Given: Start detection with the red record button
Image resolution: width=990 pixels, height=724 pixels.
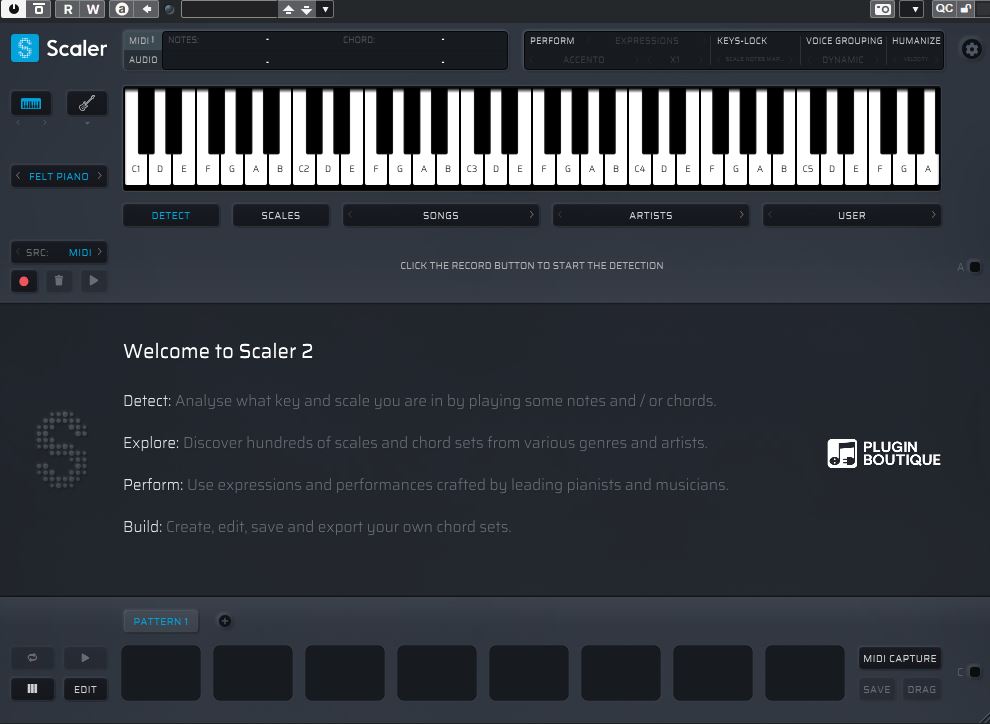Looking at the screenshot, I should coord(24,282).
